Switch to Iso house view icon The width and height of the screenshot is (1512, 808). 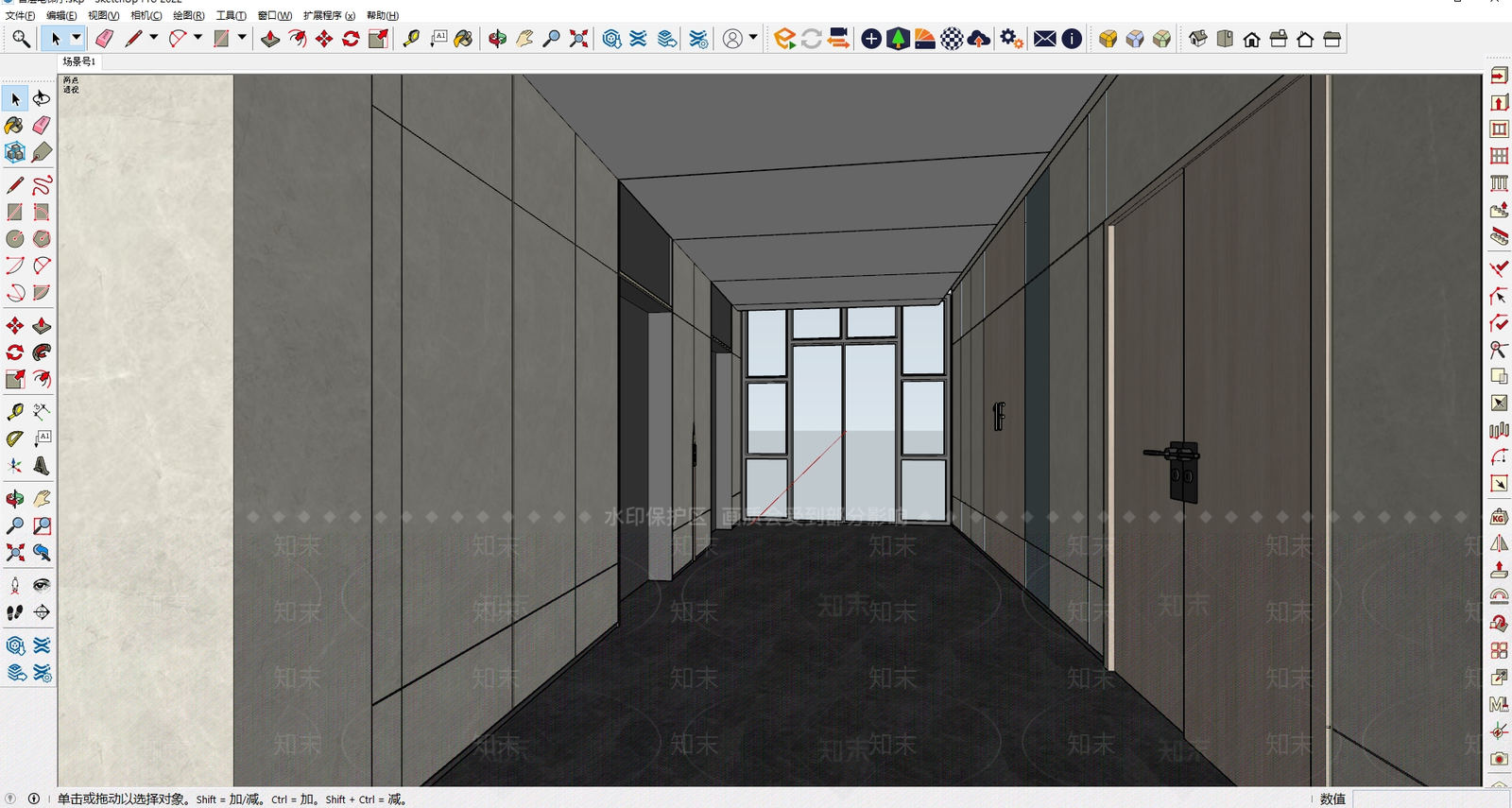pyautogui.click(x=1198, y=39)
